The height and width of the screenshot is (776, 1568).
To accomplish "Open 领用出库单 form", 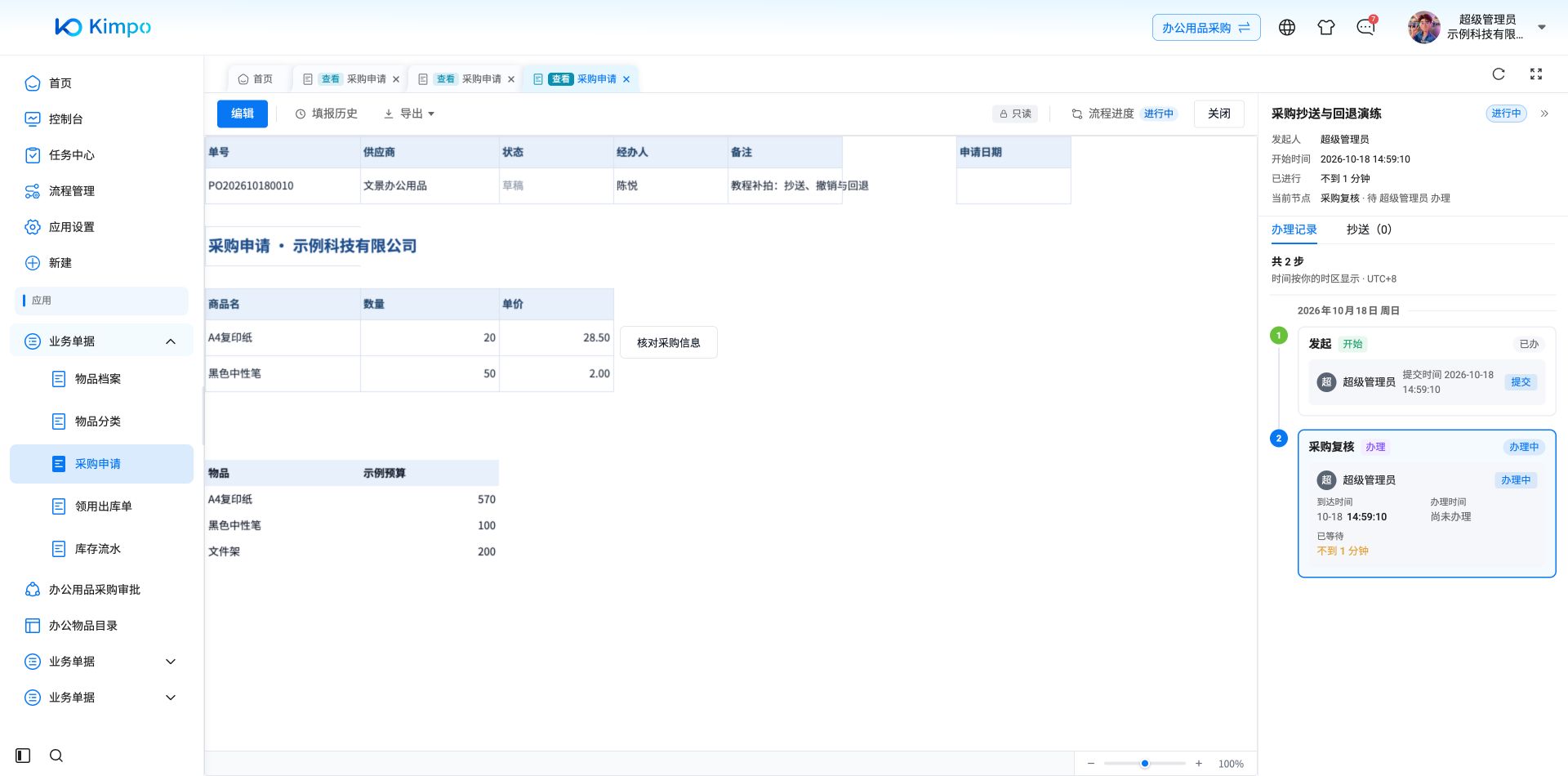I will 101,506.
